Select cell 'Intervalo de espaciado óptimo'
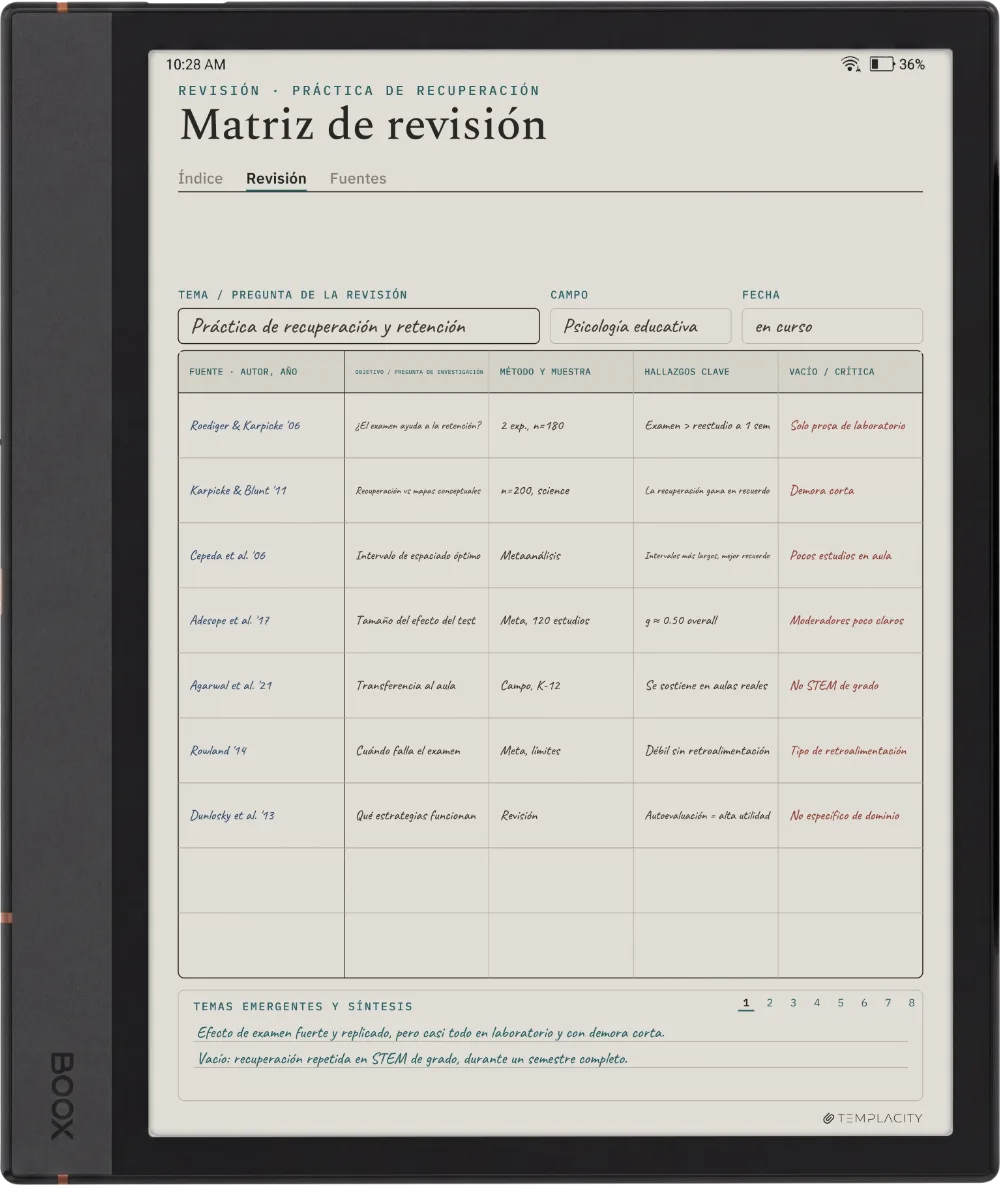 click(x=418, y=556)
